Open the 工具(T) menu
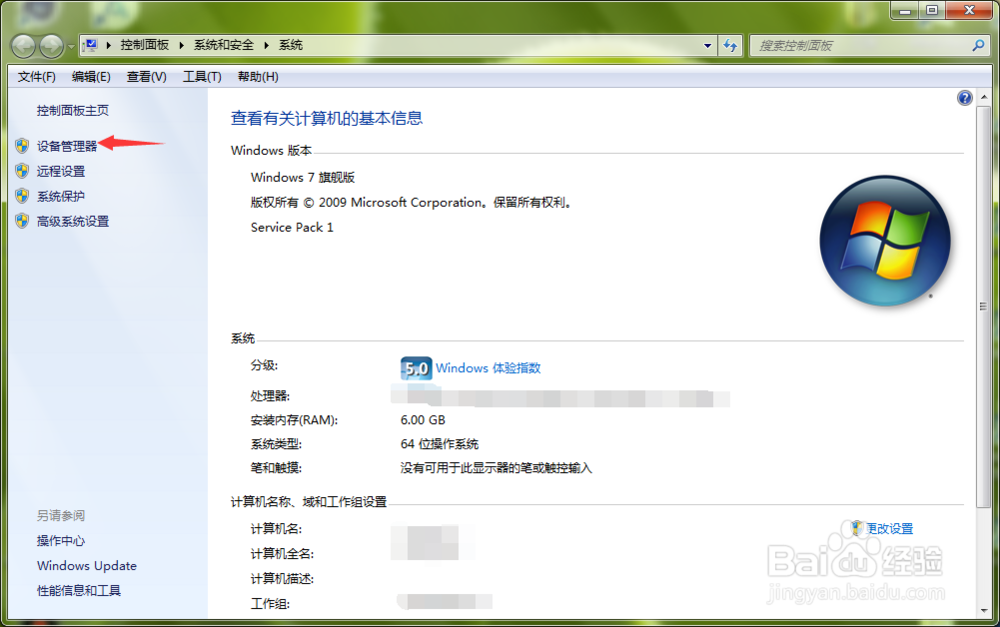The height and width of the screenshot is (627, 1000). [202, 77]
